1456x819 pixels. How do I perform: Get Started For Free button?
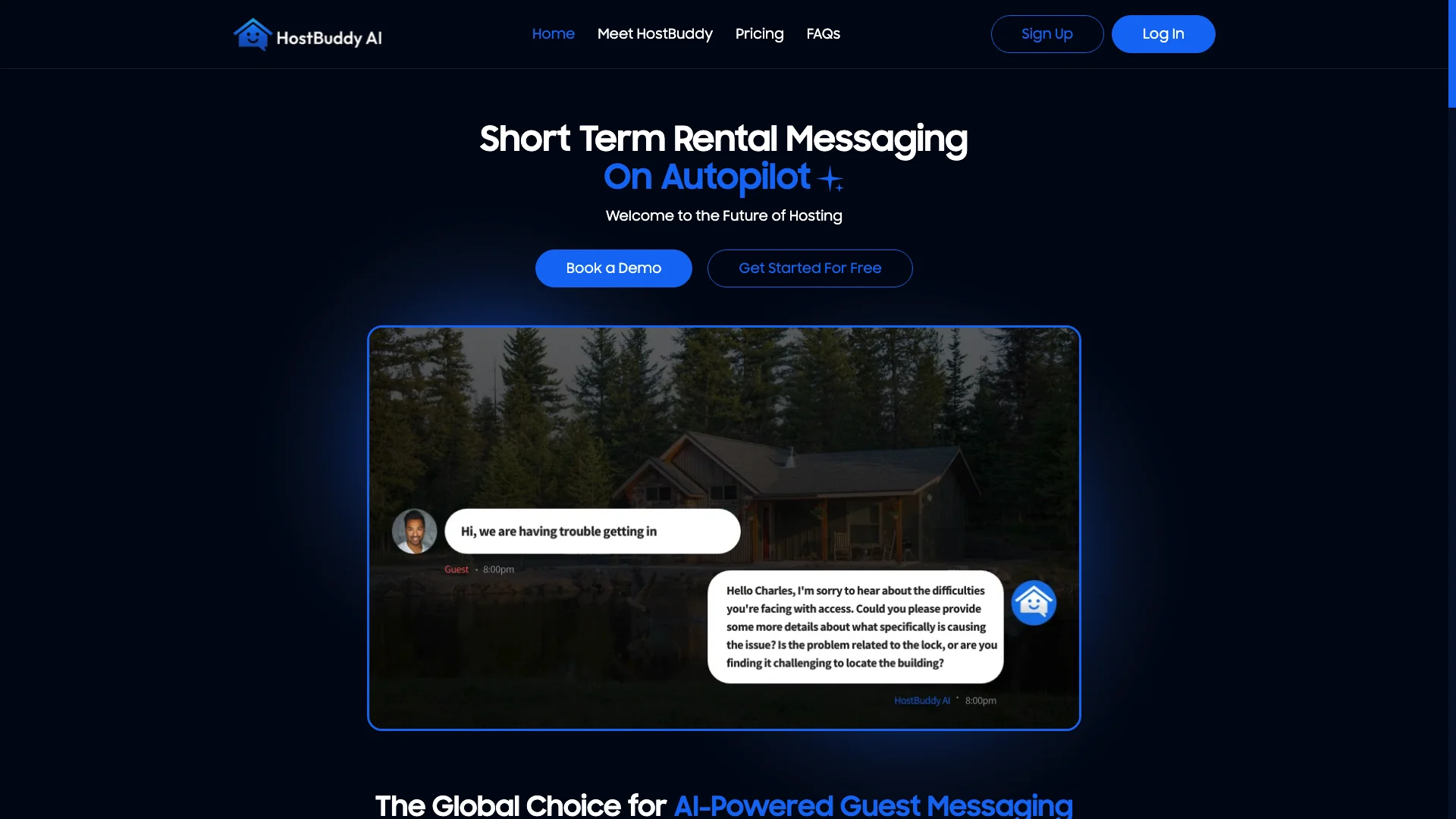click(x=810, y=268)
